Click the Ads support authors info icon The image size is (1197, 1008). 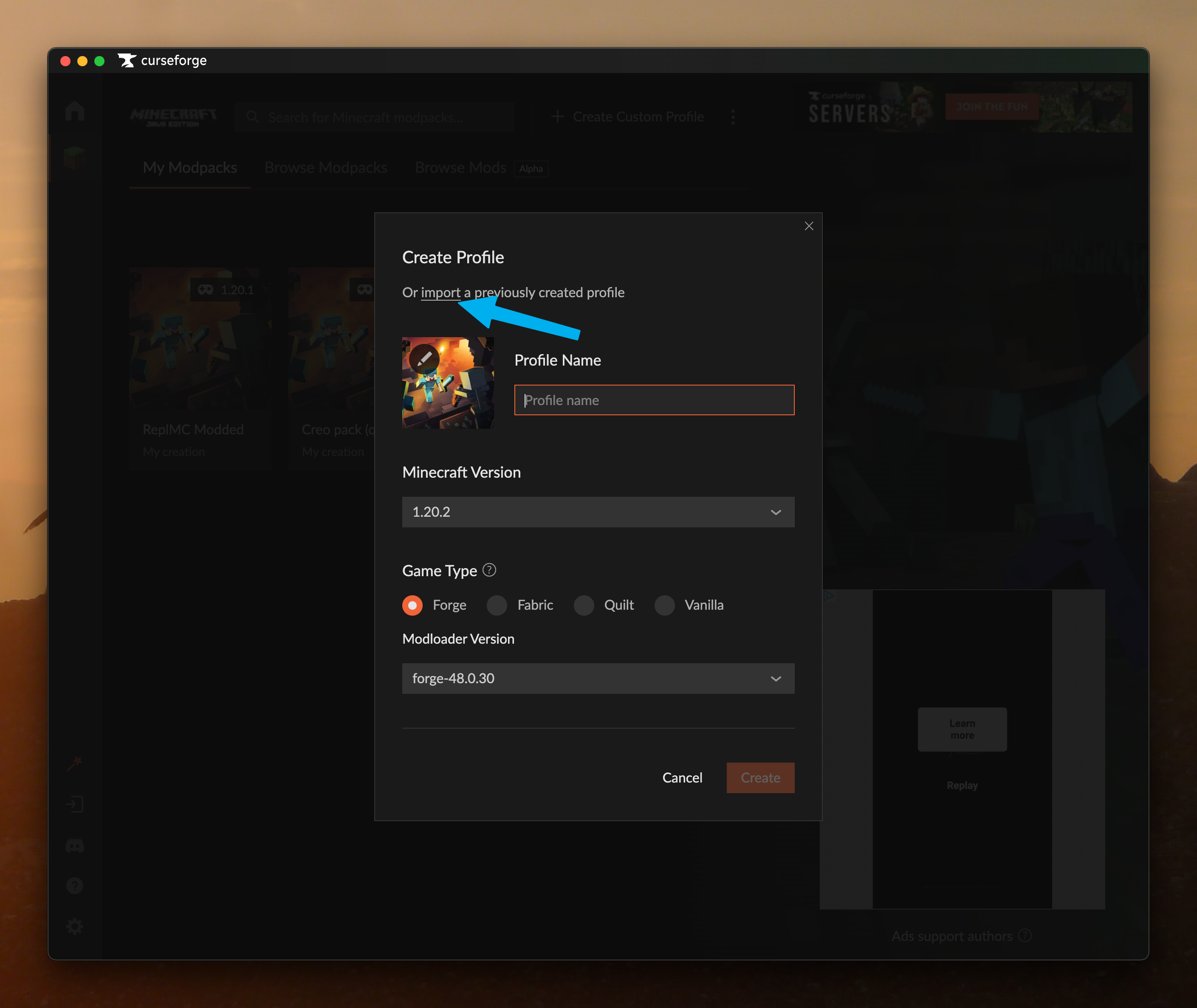(1025, 935)
